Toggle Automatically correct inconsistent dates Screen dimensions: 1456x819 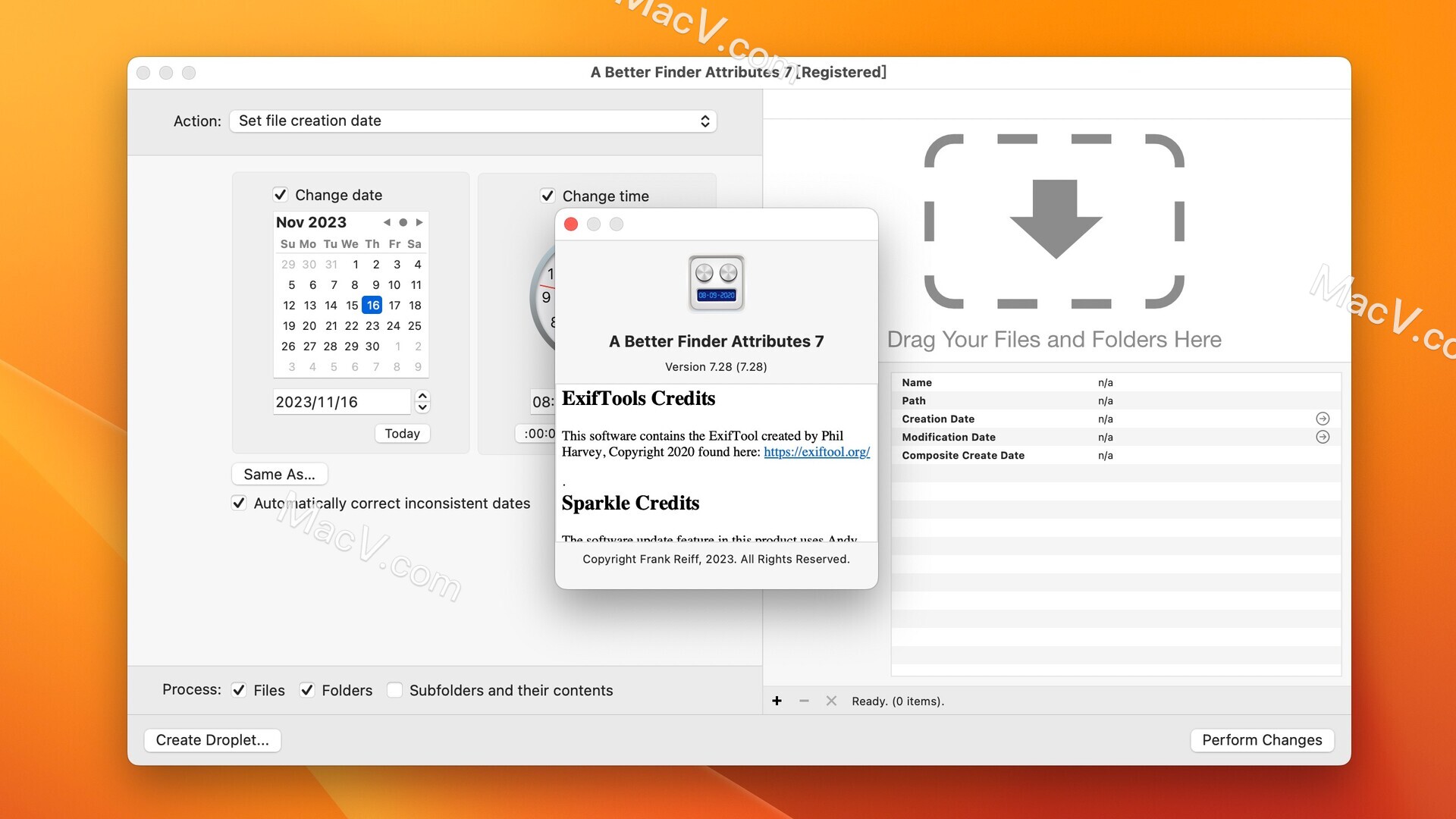click(x=239, y=503)
